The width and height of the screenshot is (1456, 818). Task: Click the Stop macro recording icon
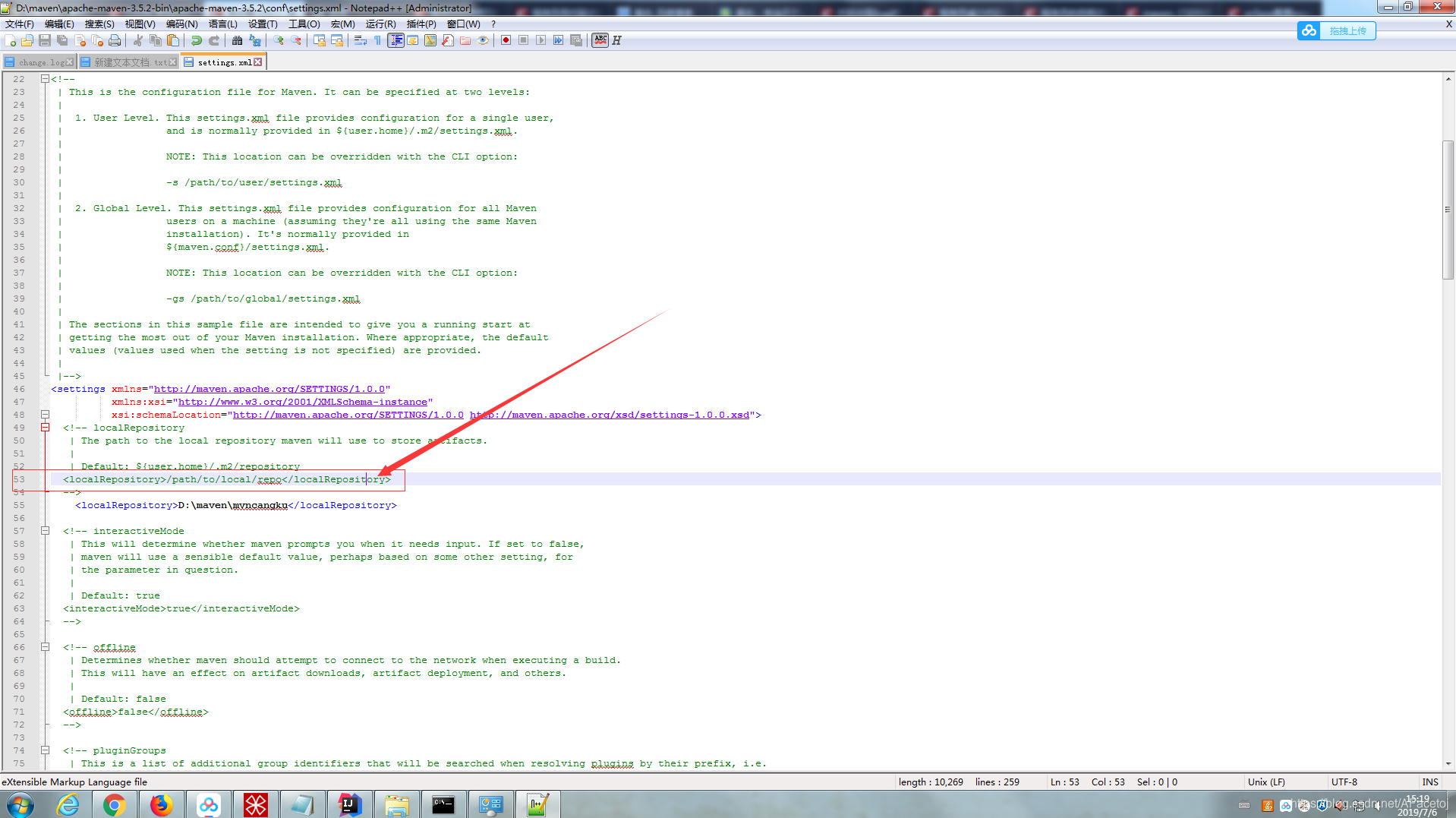tap(524, 40)
